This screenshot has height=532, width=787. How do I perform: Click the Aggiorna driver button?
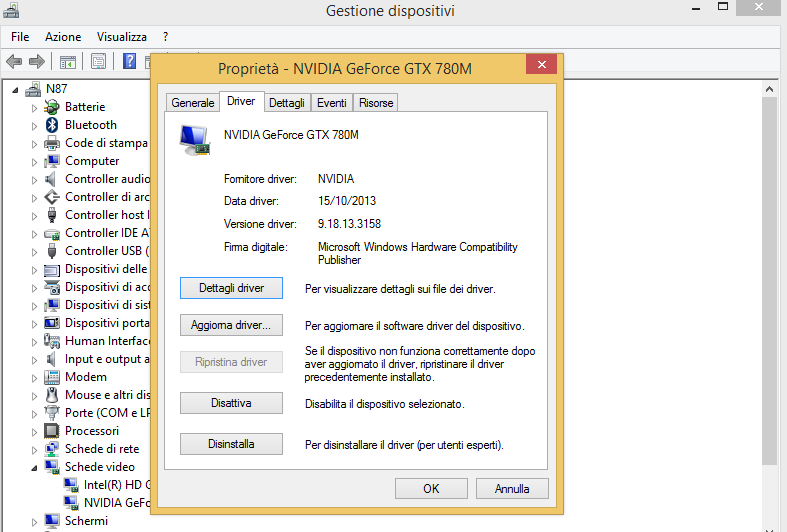pyautogui.click(x=231, y=326)
